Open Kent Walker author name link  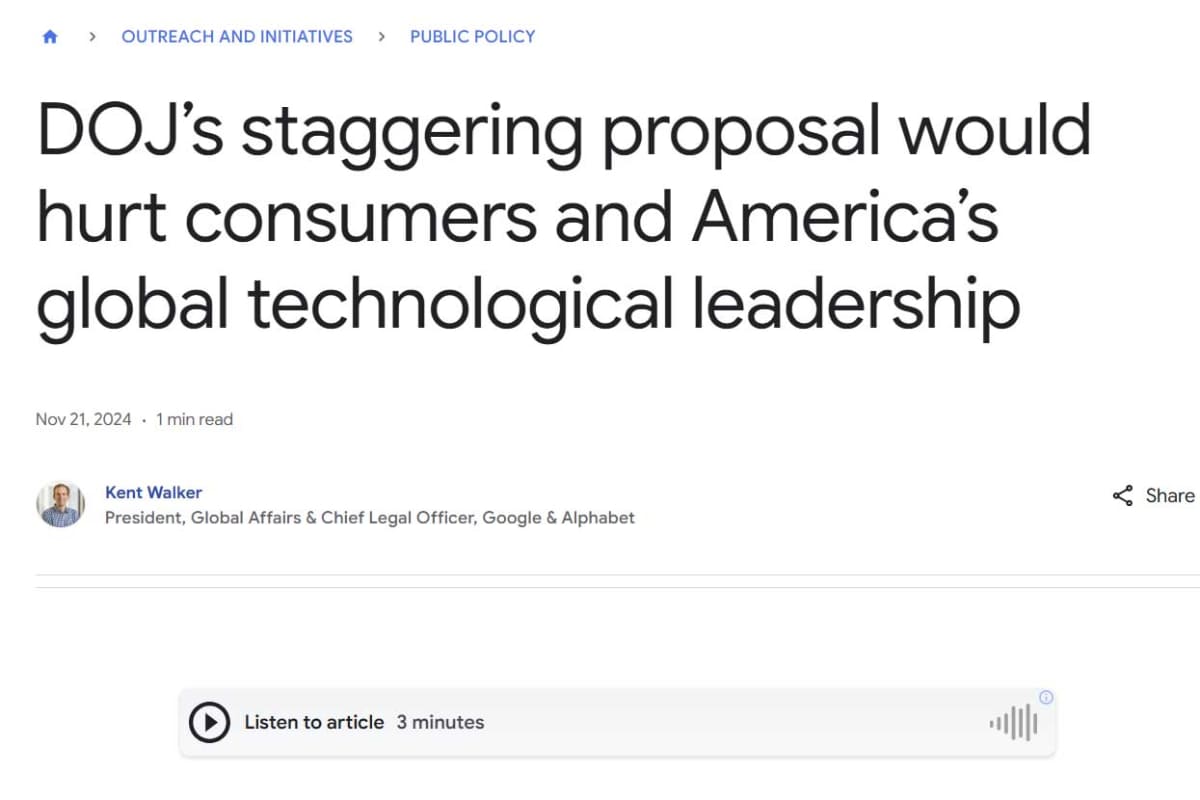153,492
